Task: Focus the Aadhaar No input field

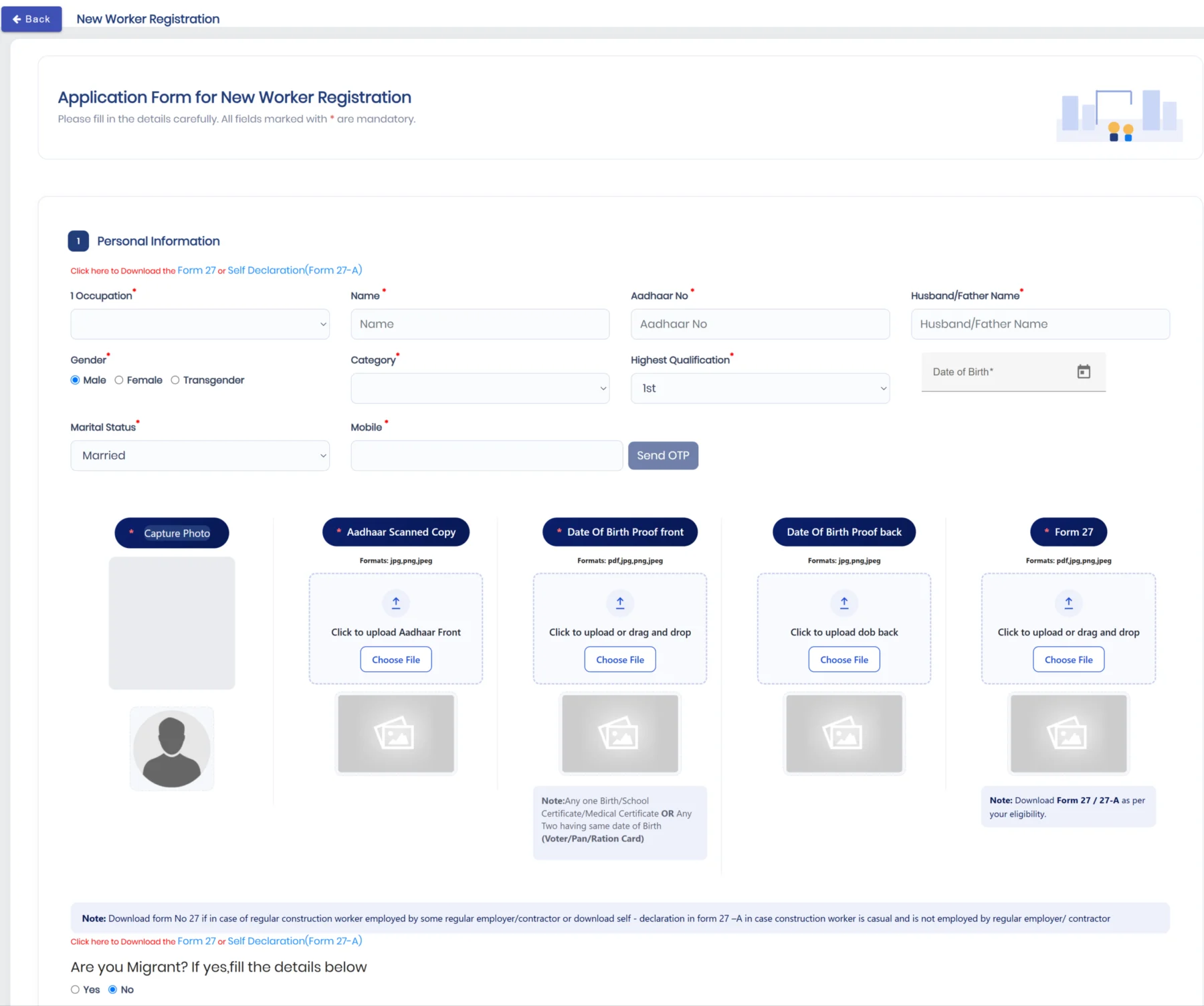Action: coord(760,324)
